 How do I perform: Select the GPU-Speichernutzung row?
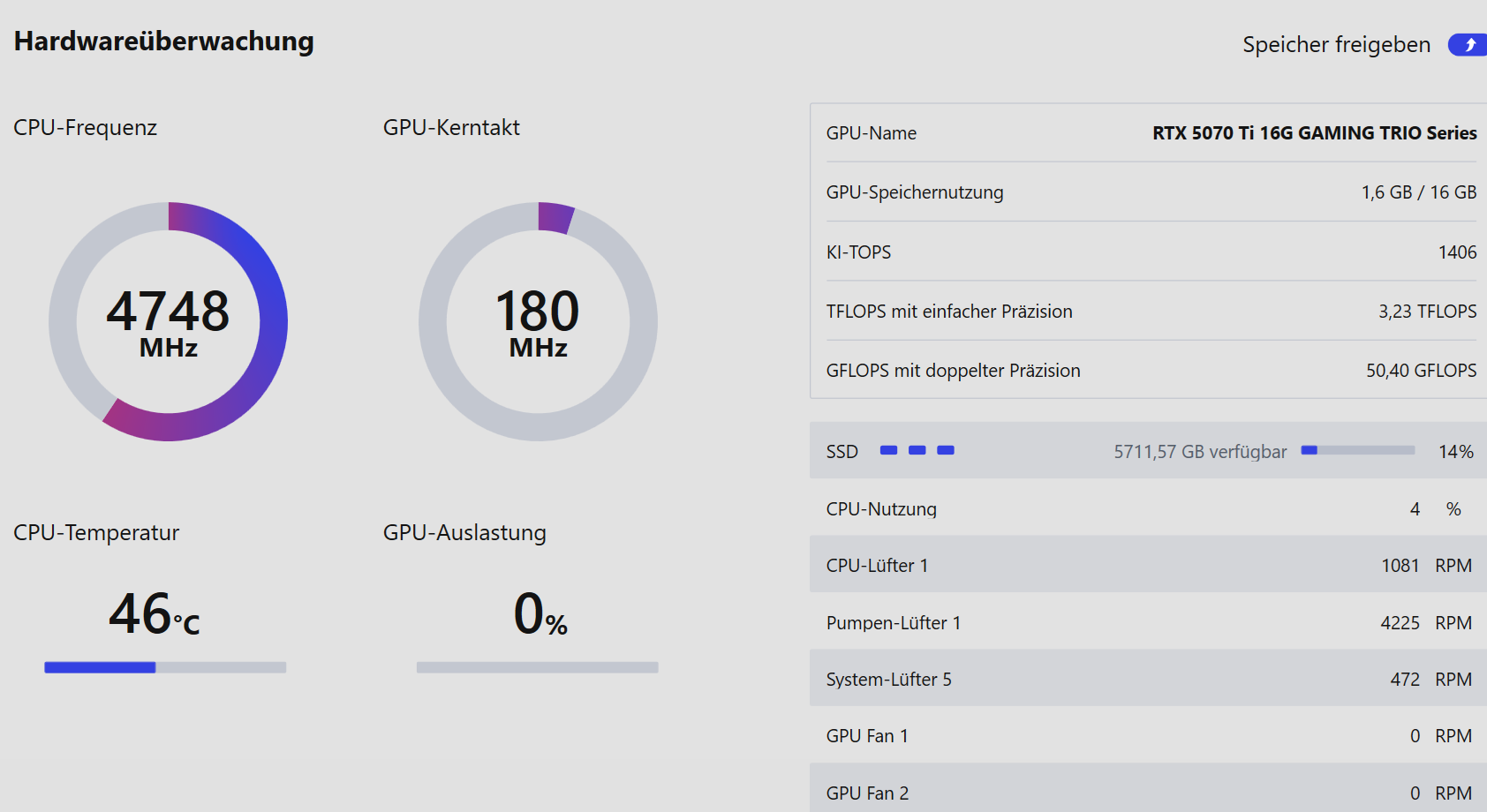coord(1151,192)
